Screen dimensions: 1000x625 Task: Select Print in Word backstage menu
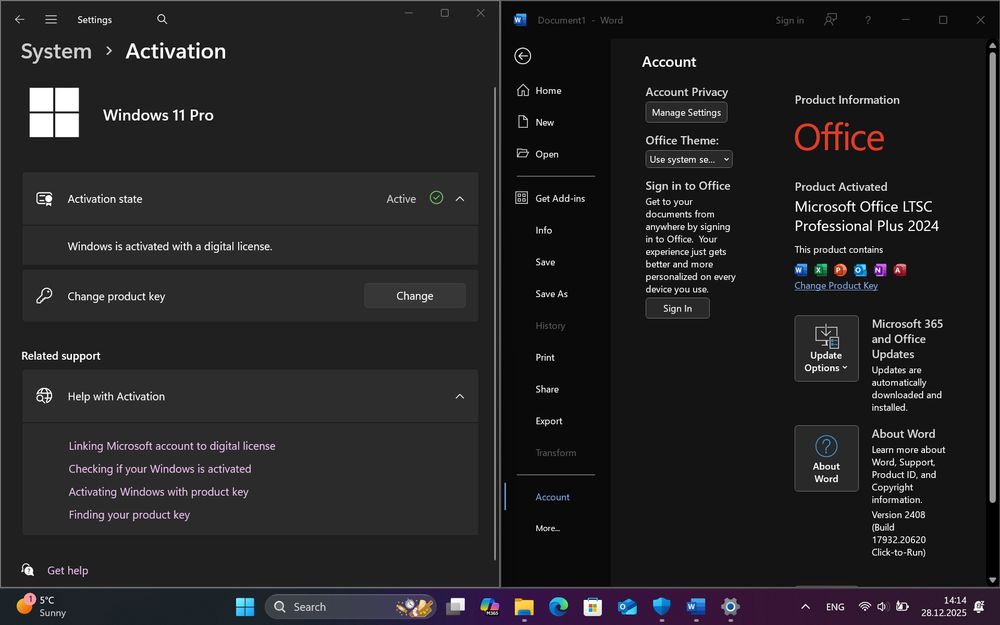[x=545, y=358]
